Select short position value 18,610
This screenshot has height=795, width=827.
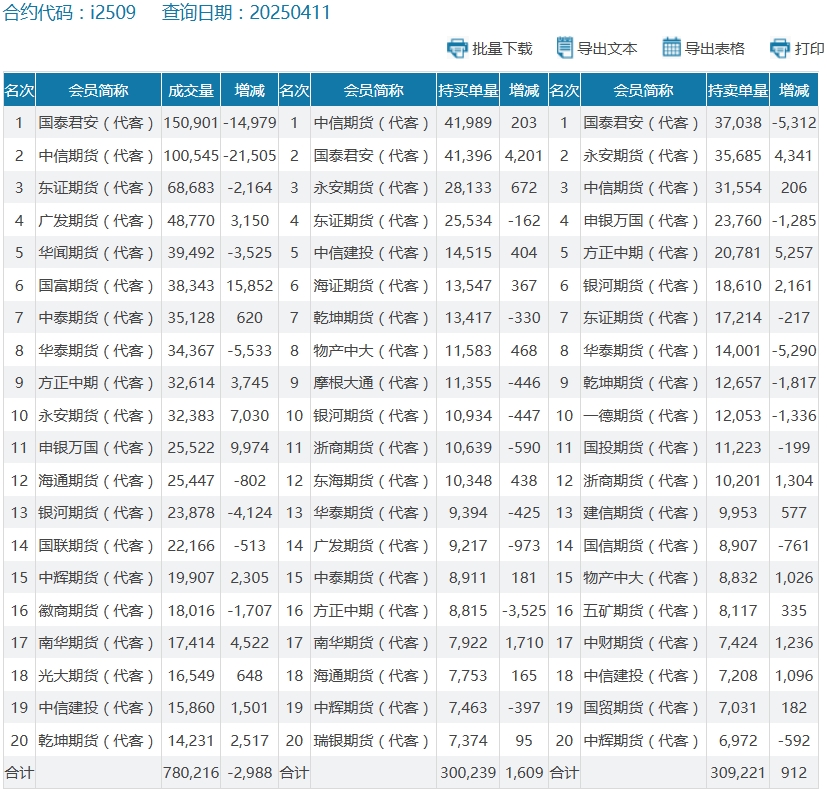pos(738,285)
